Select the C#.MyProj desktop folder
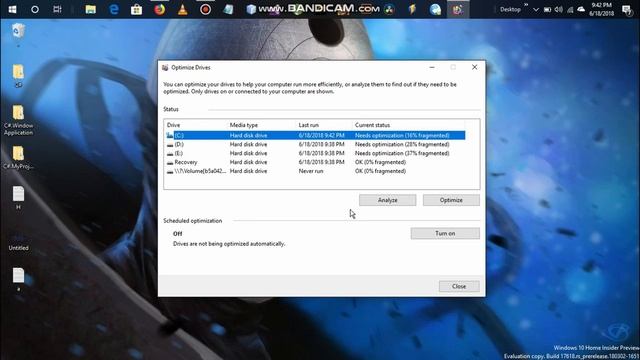 coord(18,157)
